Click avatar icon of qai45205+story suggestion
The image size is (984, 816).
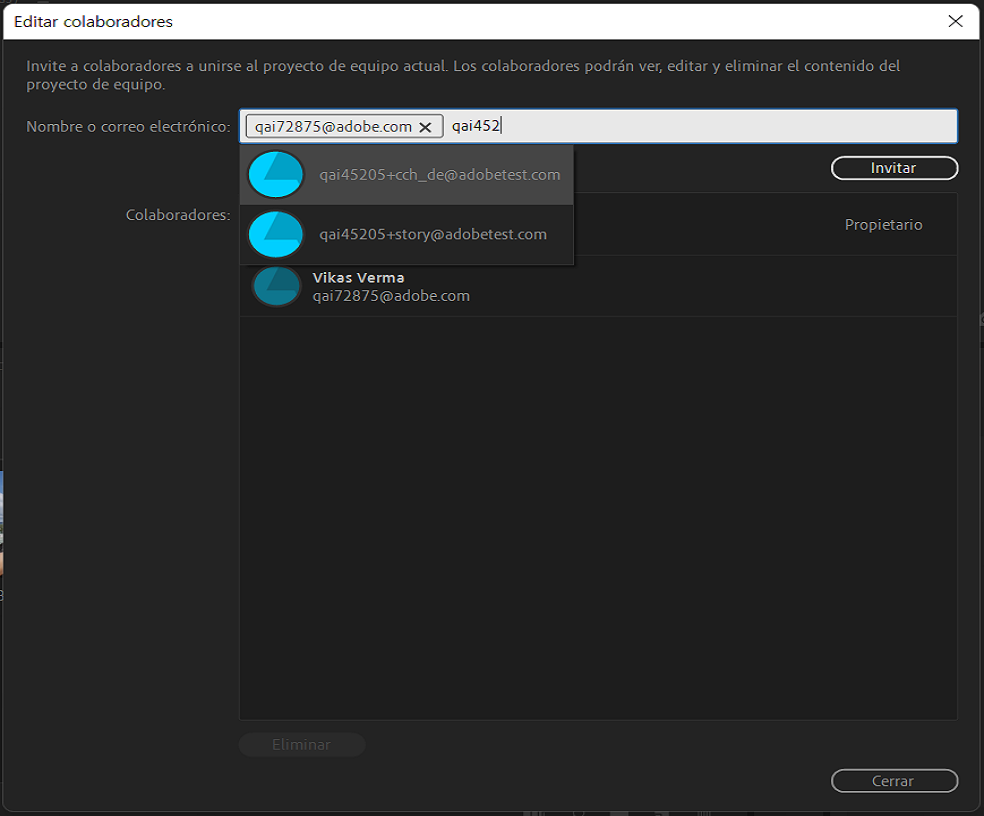276,235
